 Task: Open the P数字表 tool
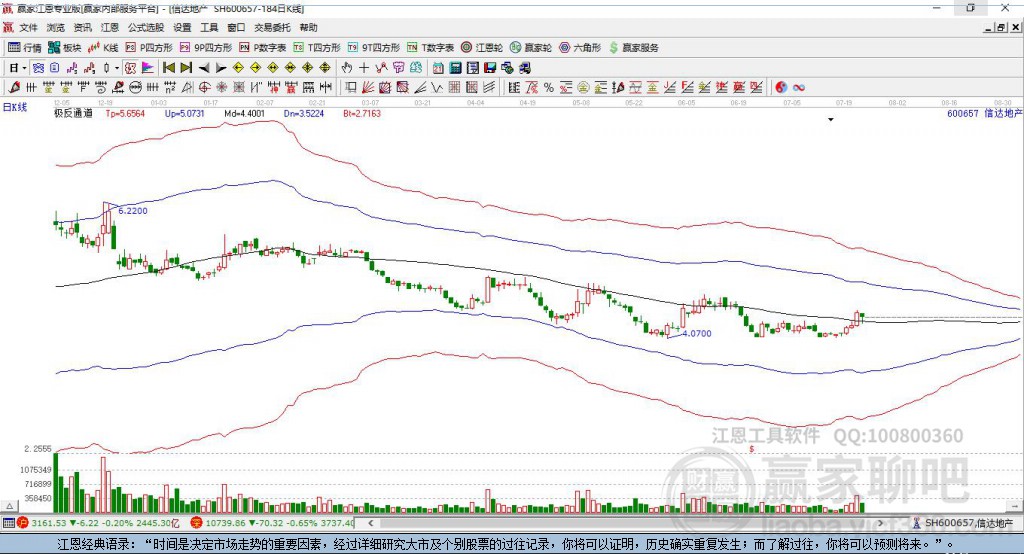tap(263, 48)
